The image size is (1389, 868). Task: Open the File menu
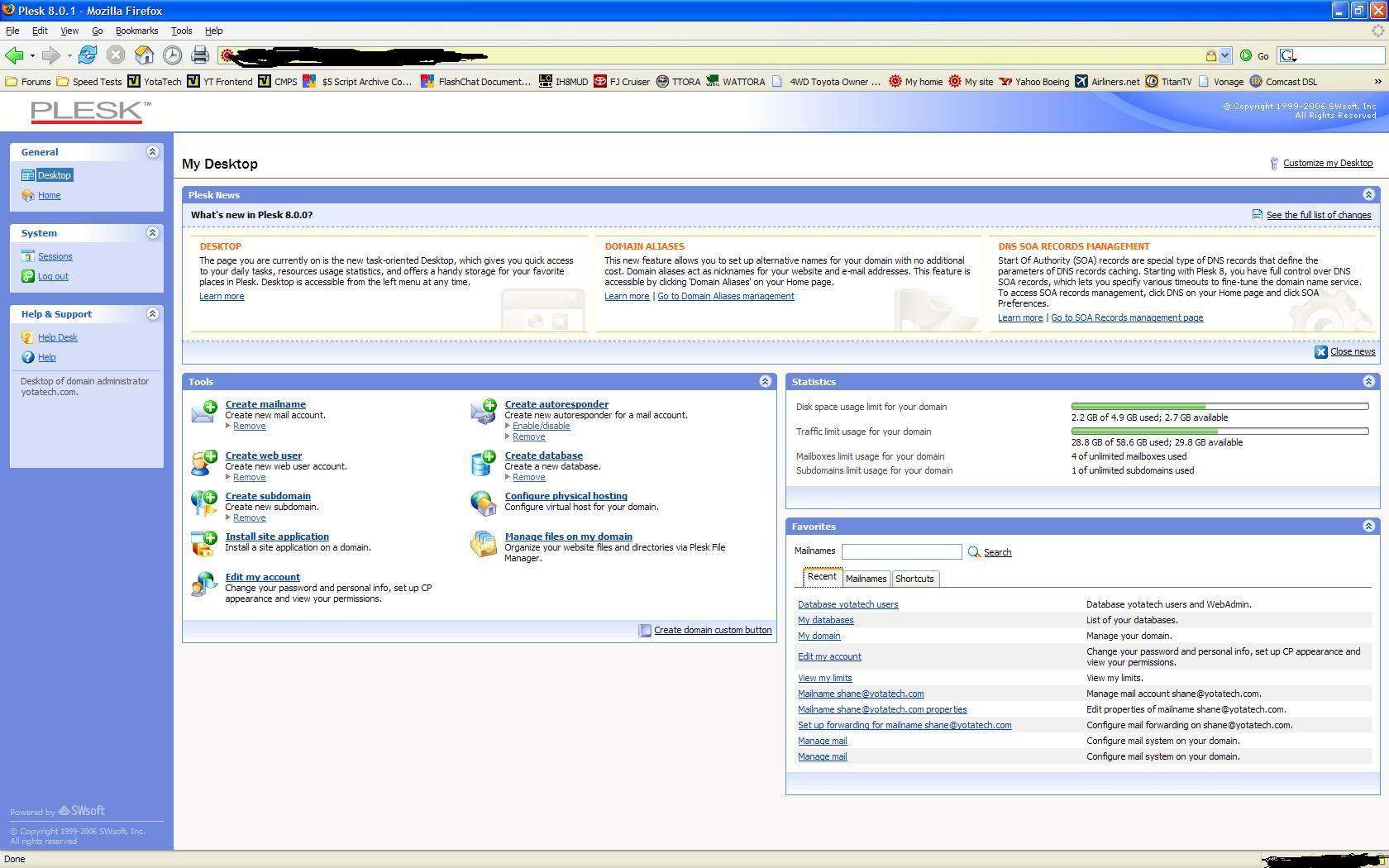coord(12,31)
